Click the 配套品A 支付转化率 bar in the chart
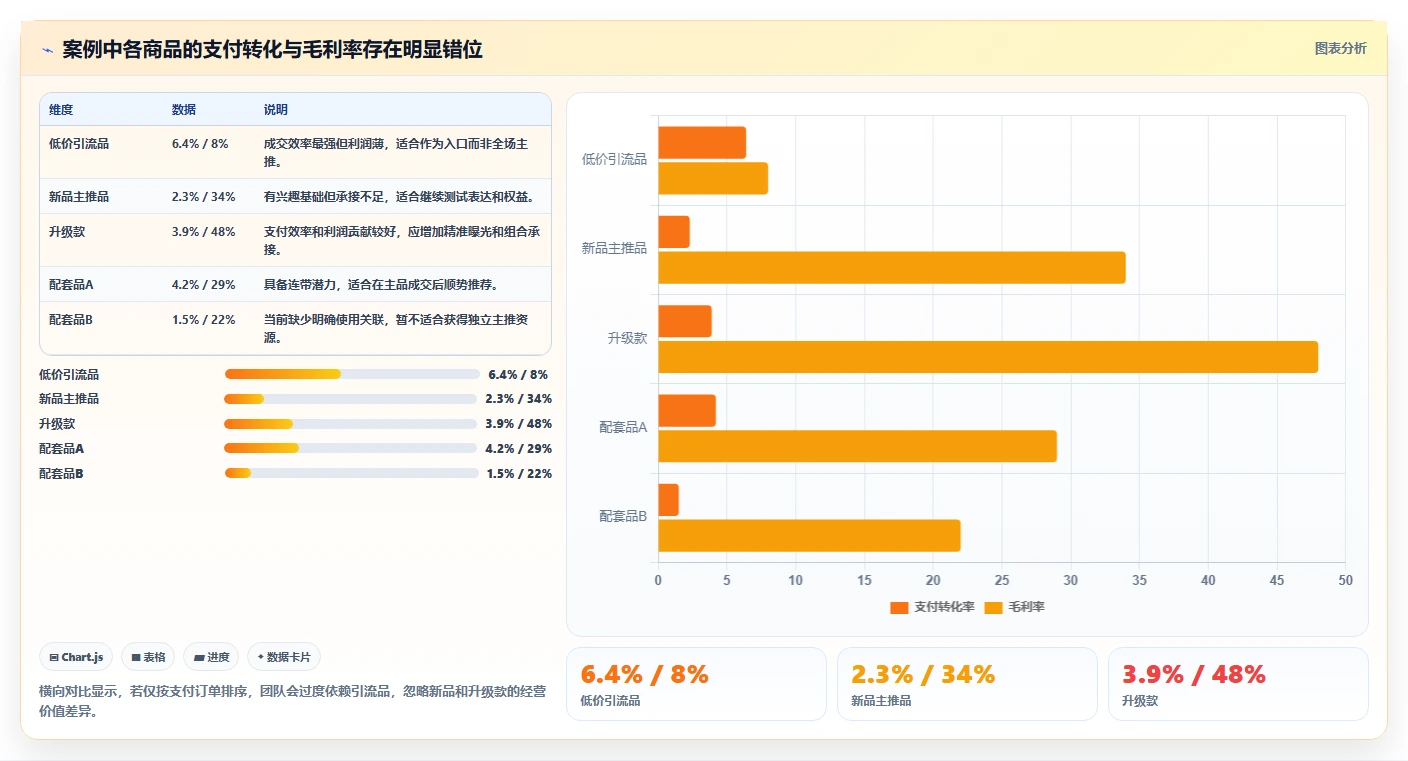1408x761 pixels. [x=687, y=411]
